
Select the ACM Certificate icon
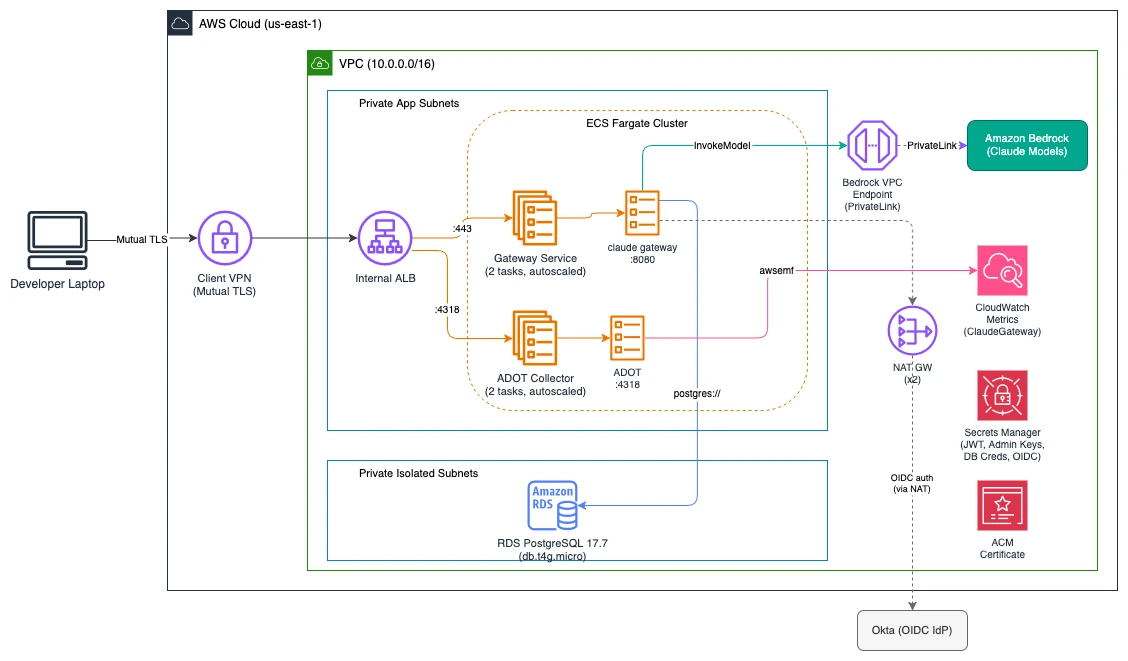(x=1002, y=506)
